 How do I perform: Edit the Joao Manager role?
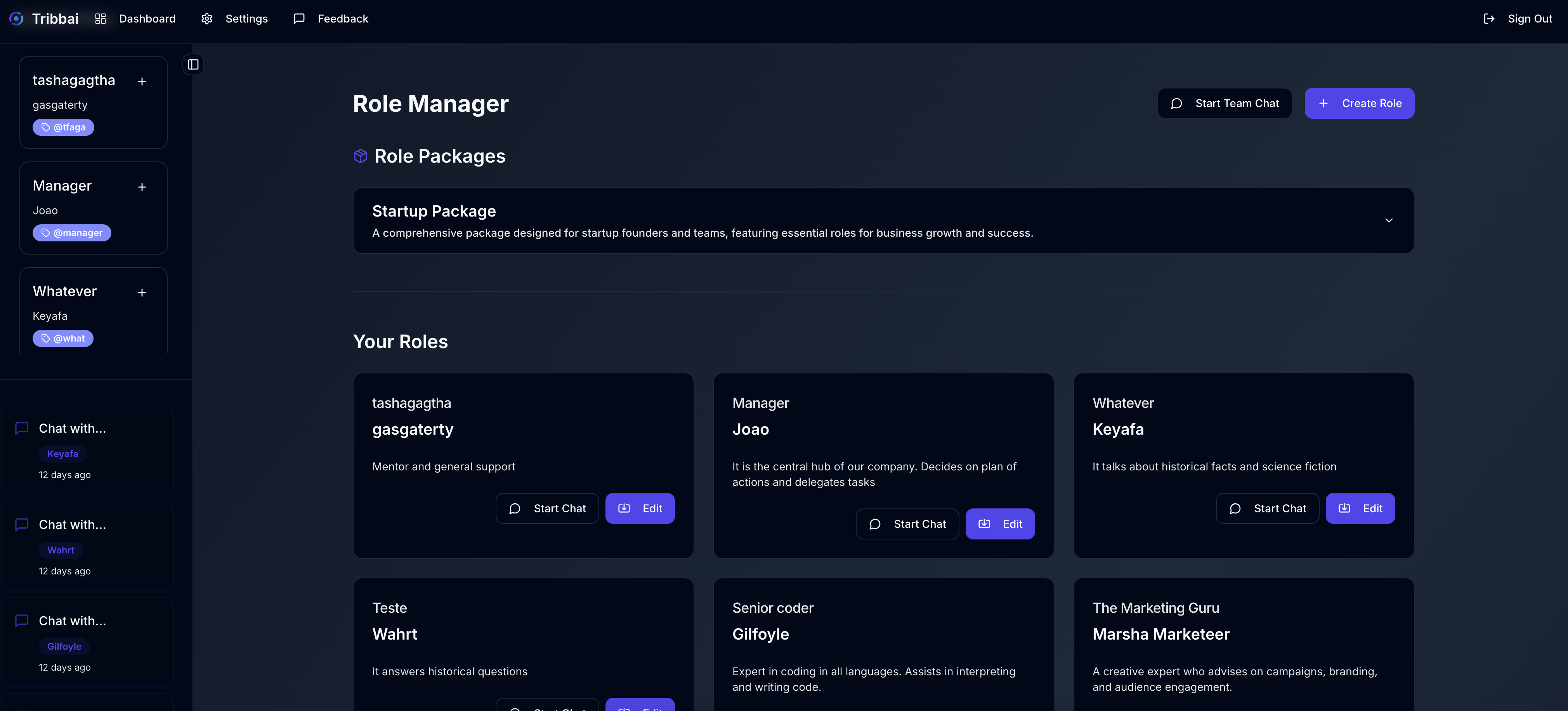pyautogui.click(x=999, y=524)
